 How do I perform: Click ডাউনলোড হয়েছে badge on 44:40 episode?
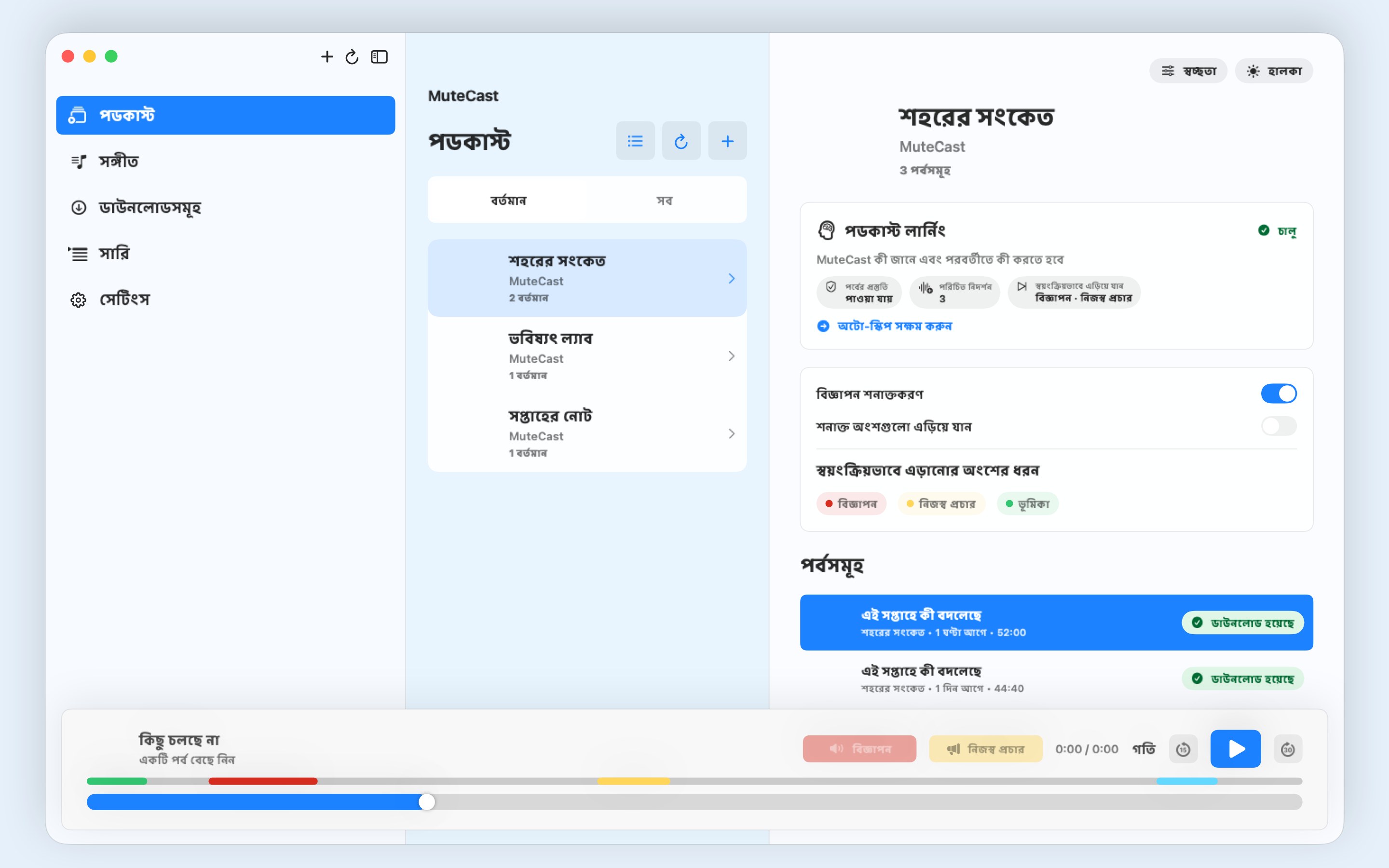(1243, 678)
